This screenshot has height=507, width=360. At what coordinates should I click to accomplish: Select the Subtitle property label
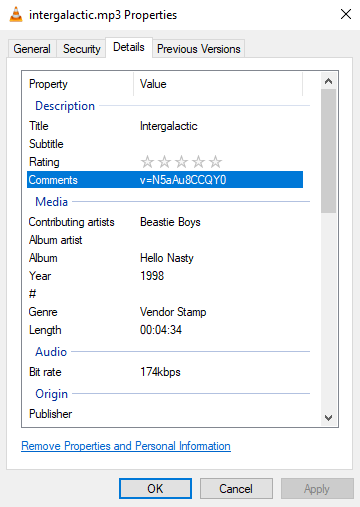[46, 144]
